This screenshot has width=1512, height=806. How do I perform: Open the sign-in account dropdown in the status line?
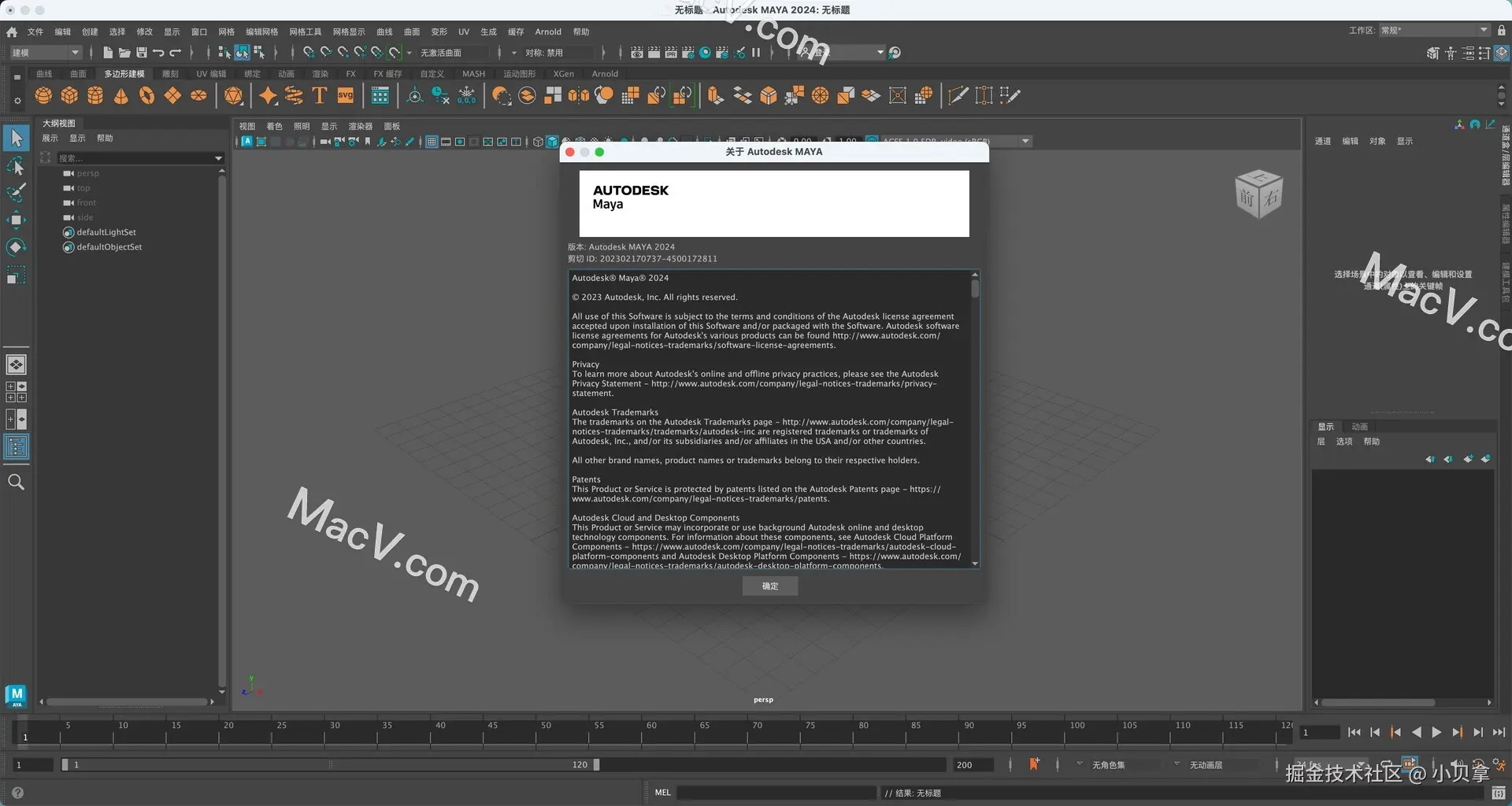coord(843,53)
